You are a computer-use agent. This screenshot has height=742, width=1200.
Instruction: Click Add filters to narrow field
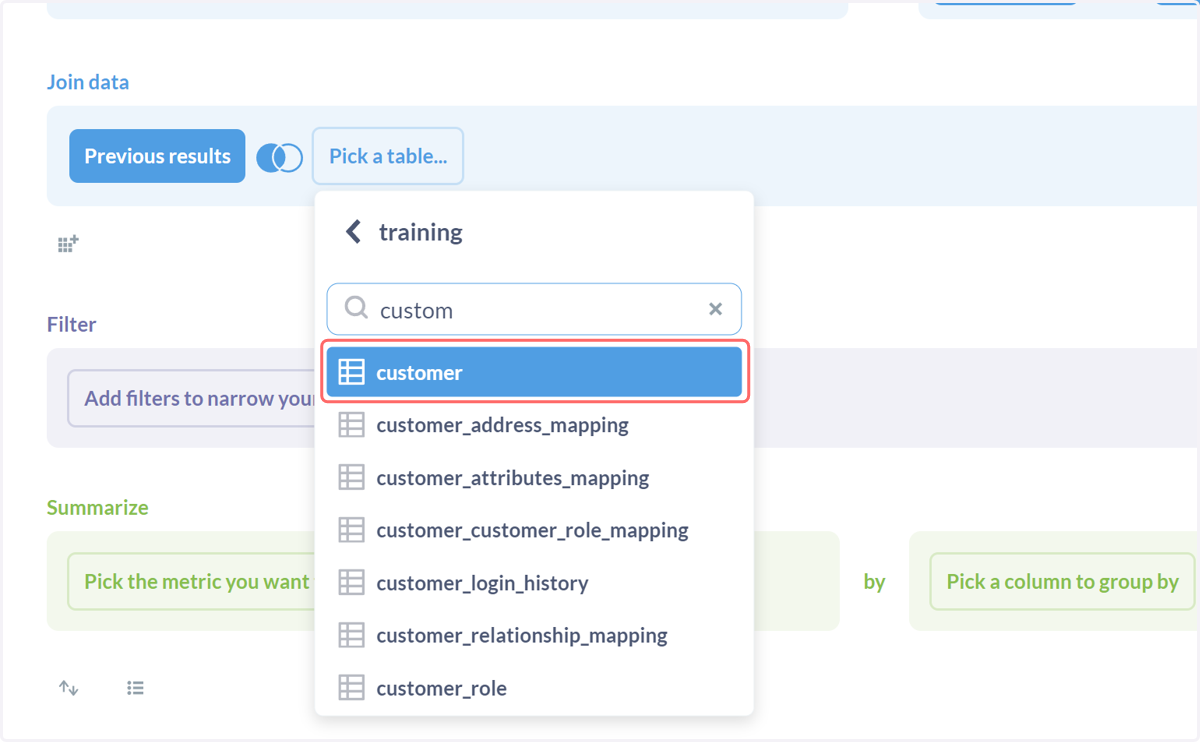point(192,398)
